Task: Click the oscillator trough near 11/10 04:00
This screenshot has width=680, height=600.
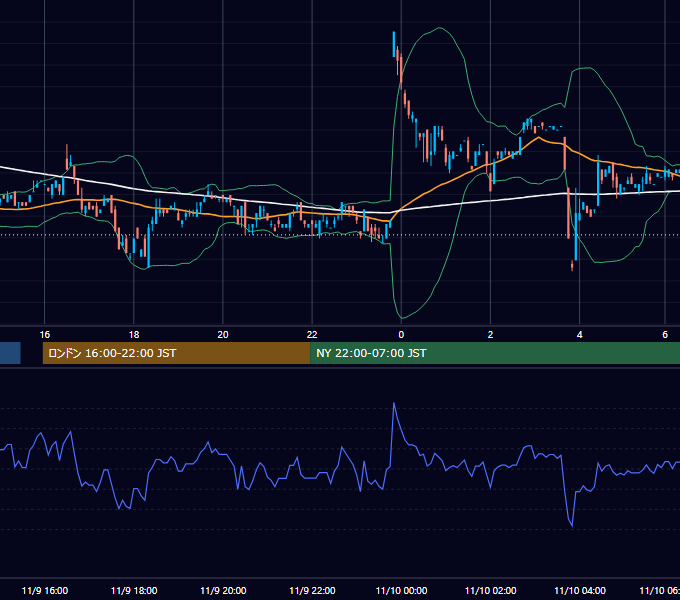Action: click(572, 526)
